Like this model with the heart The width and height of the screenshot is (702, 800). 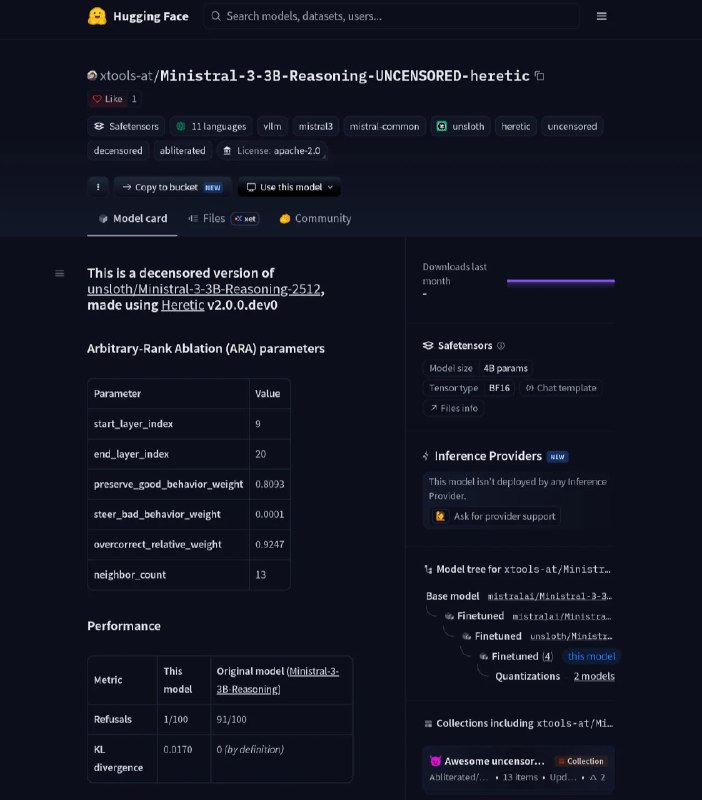108,99
